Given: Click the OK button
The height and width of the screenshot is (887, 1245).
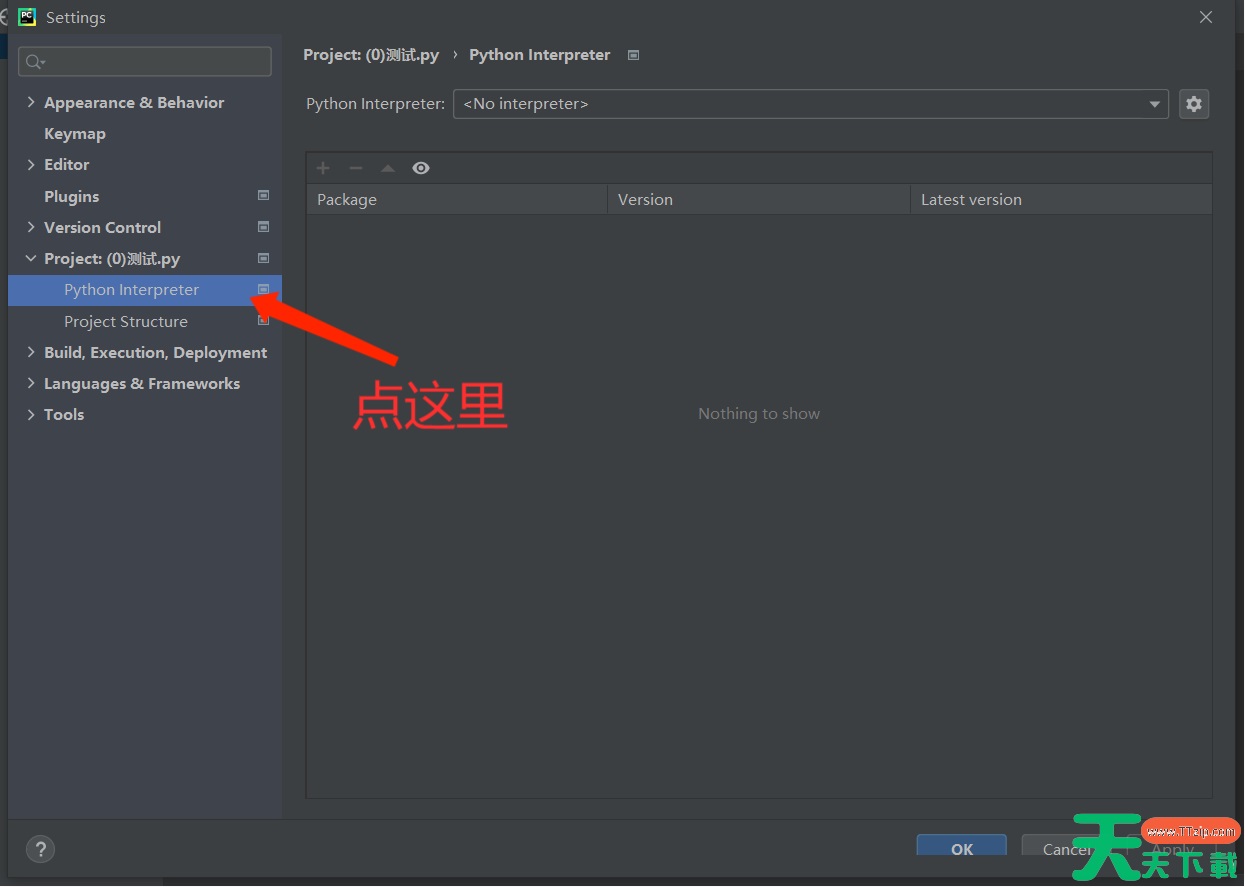Looking at the screenshot, I should (961, 848).
